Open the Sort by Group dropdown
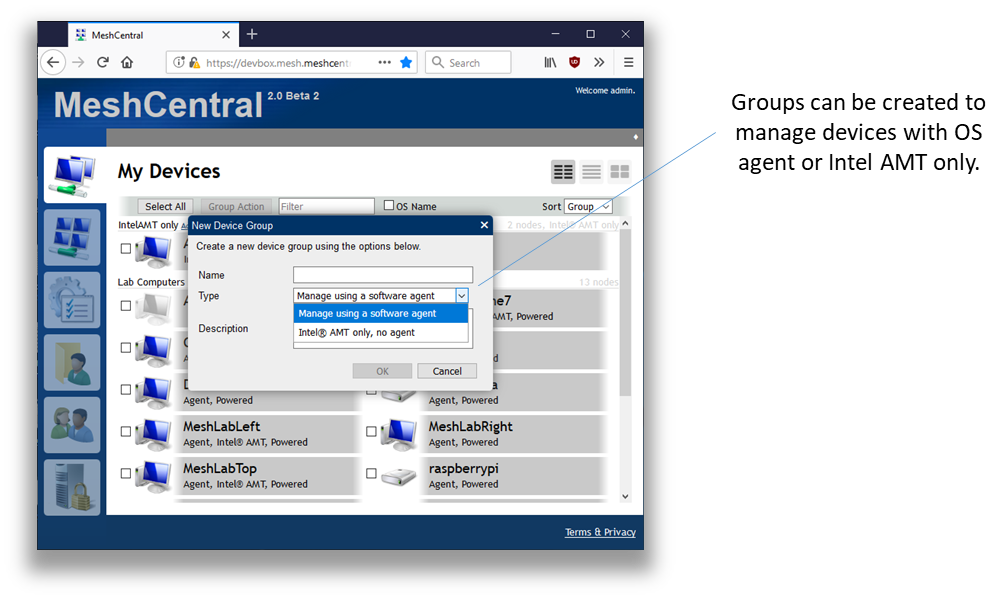Viewport: 1003px width, 600px height. click(x=588, y=207)
